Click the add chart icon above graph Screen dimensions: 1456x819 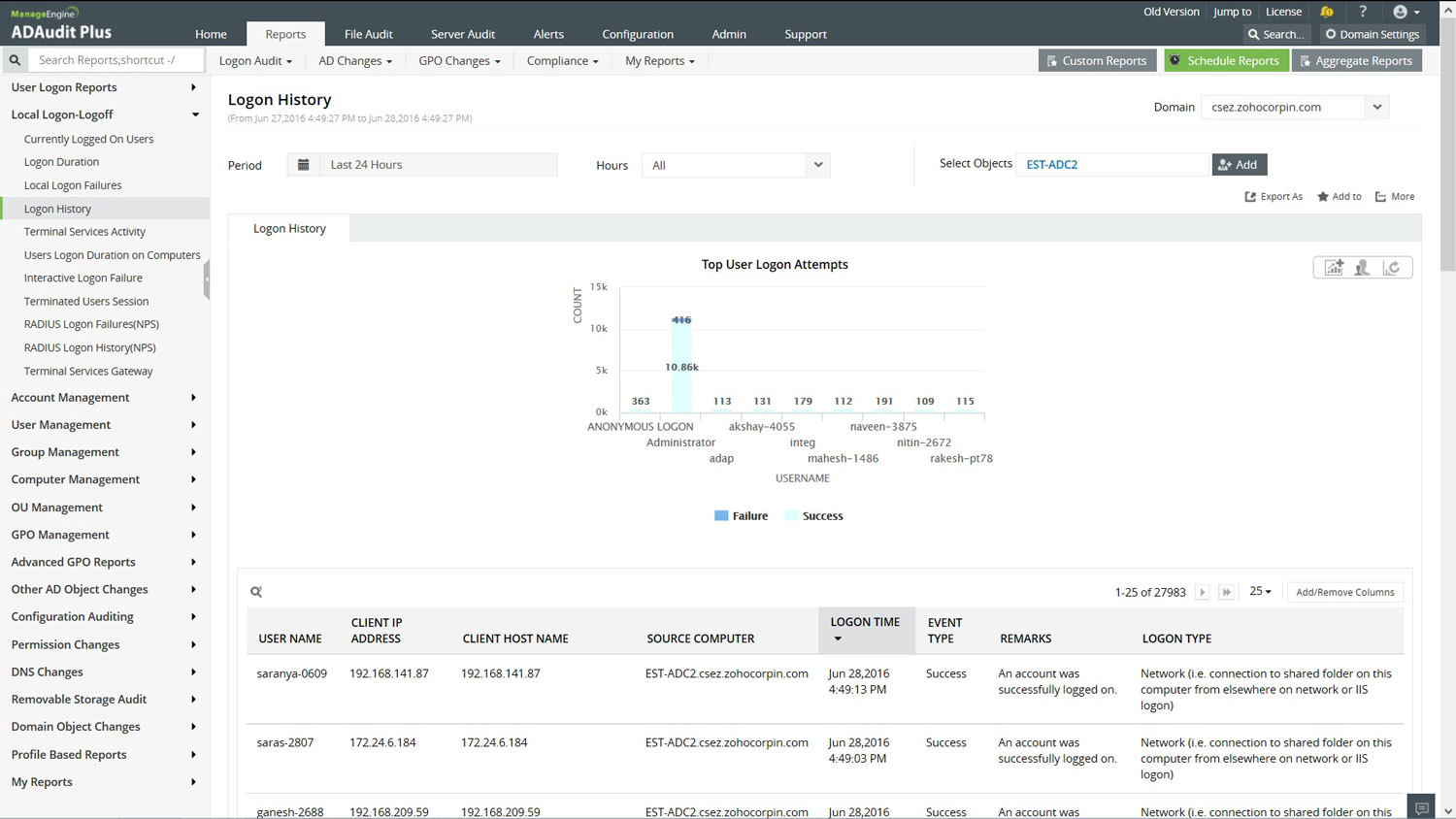pyautogui.click(x=1334, y=268)
